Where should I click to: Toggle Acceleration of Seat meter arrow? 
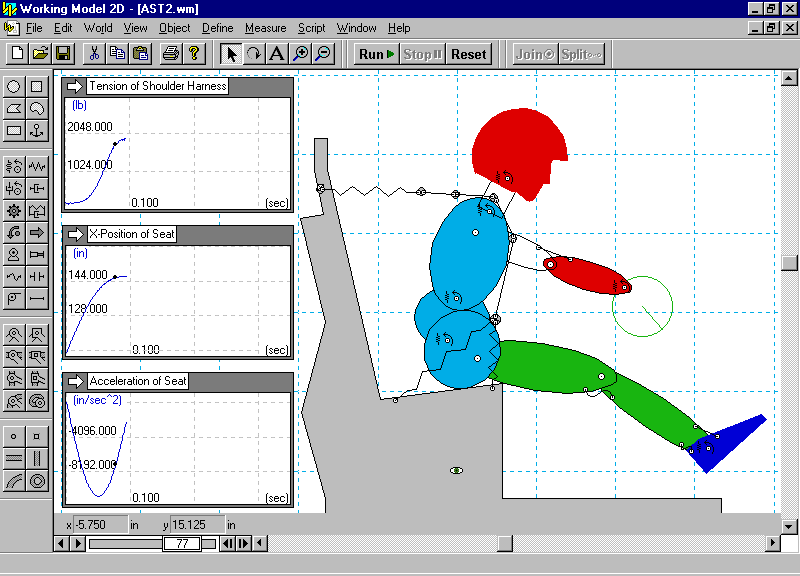click(x=76, y=381)
